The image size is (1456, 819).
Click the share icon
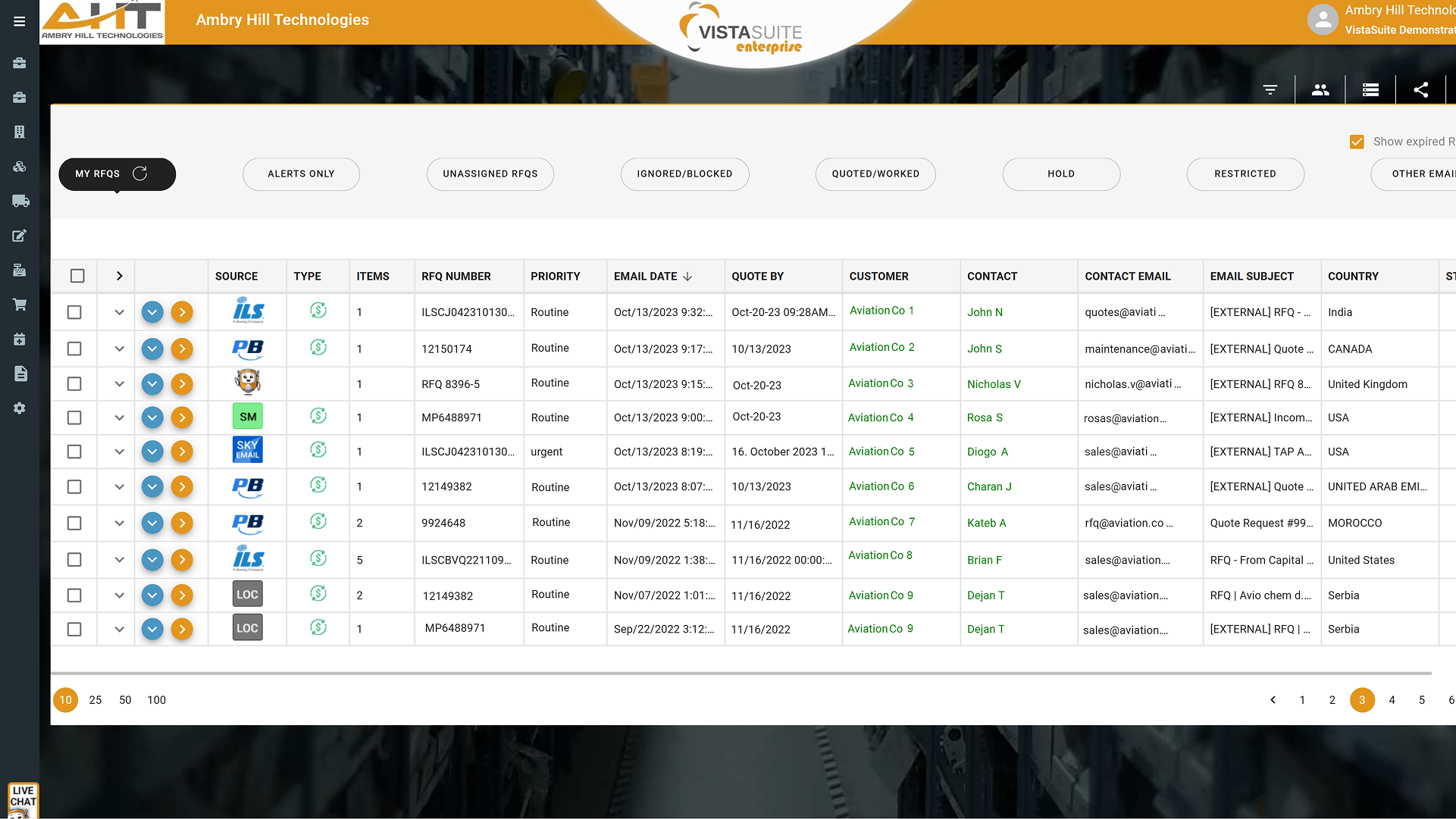point(1421,90)
